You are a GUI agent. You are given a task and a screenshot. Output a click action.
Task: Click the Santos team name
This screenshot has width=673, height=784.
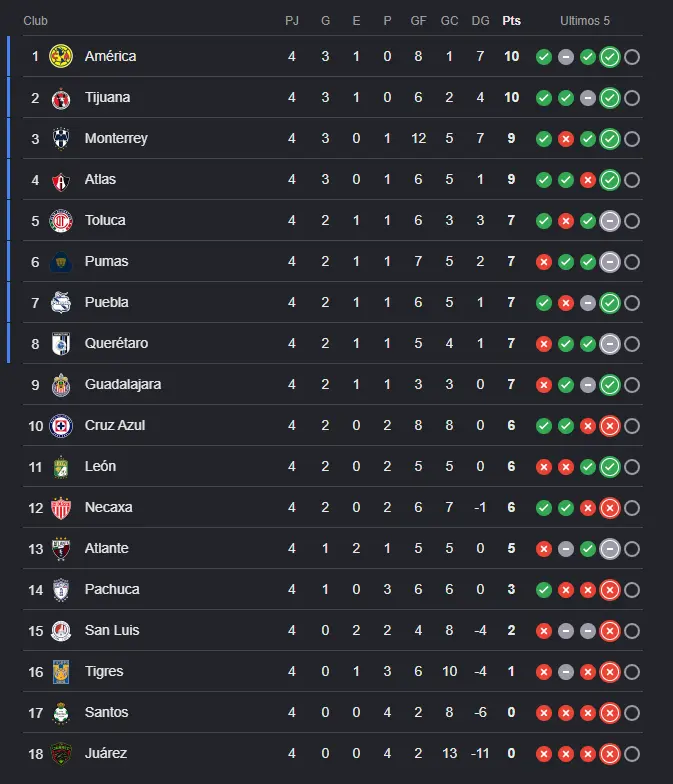pyautogui.click(x=106, y=712)
